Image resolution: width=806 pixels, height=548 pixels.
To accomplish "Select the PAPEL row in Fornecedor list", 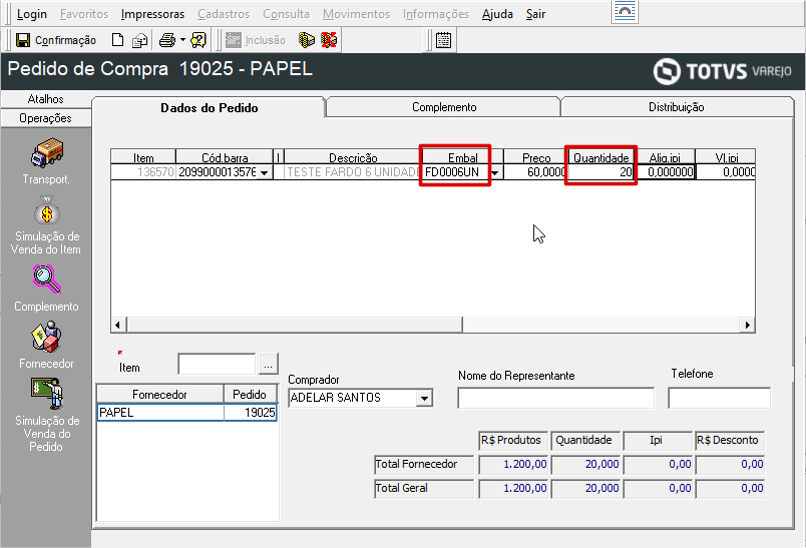I will click(x=160, y=413).
